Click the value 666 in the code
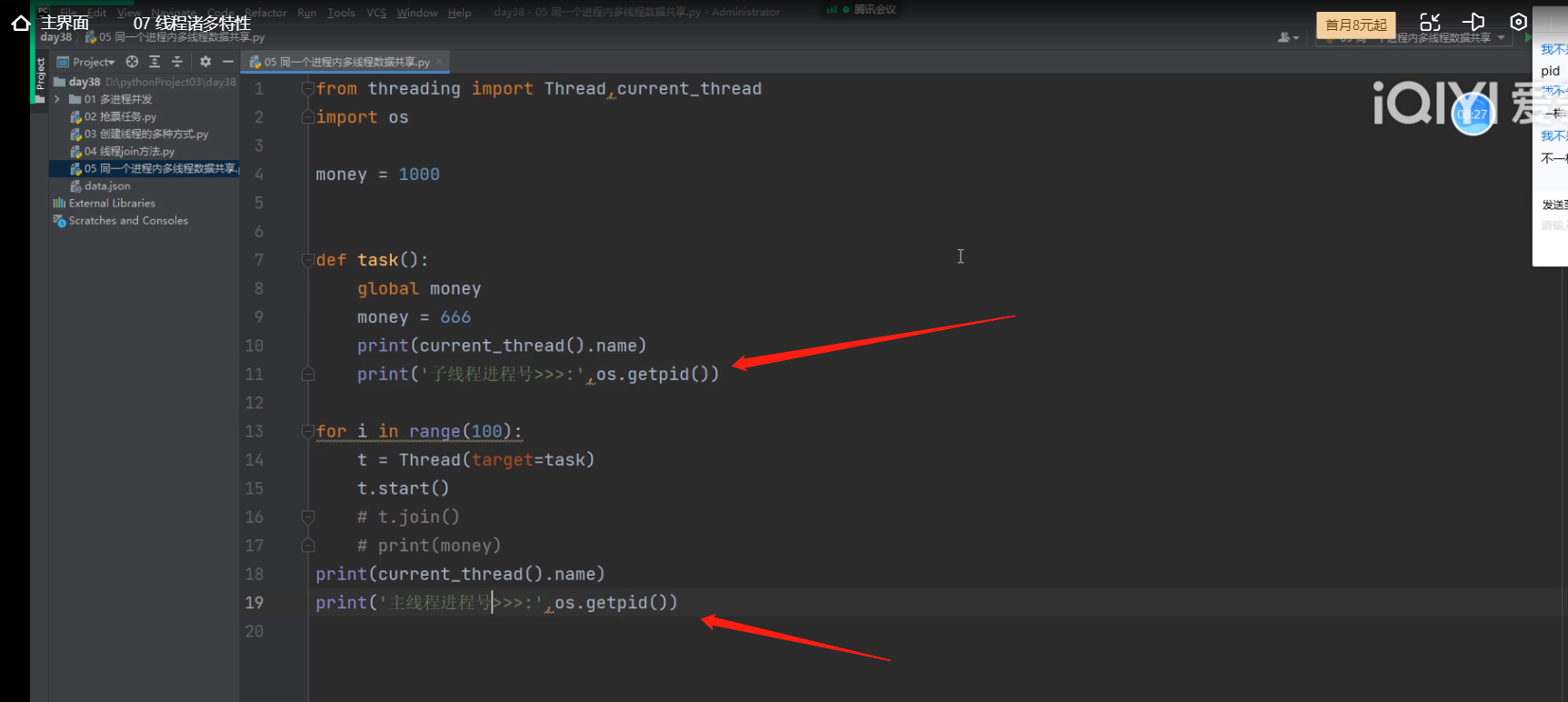Screen dimensions: 1568x702 455,317
